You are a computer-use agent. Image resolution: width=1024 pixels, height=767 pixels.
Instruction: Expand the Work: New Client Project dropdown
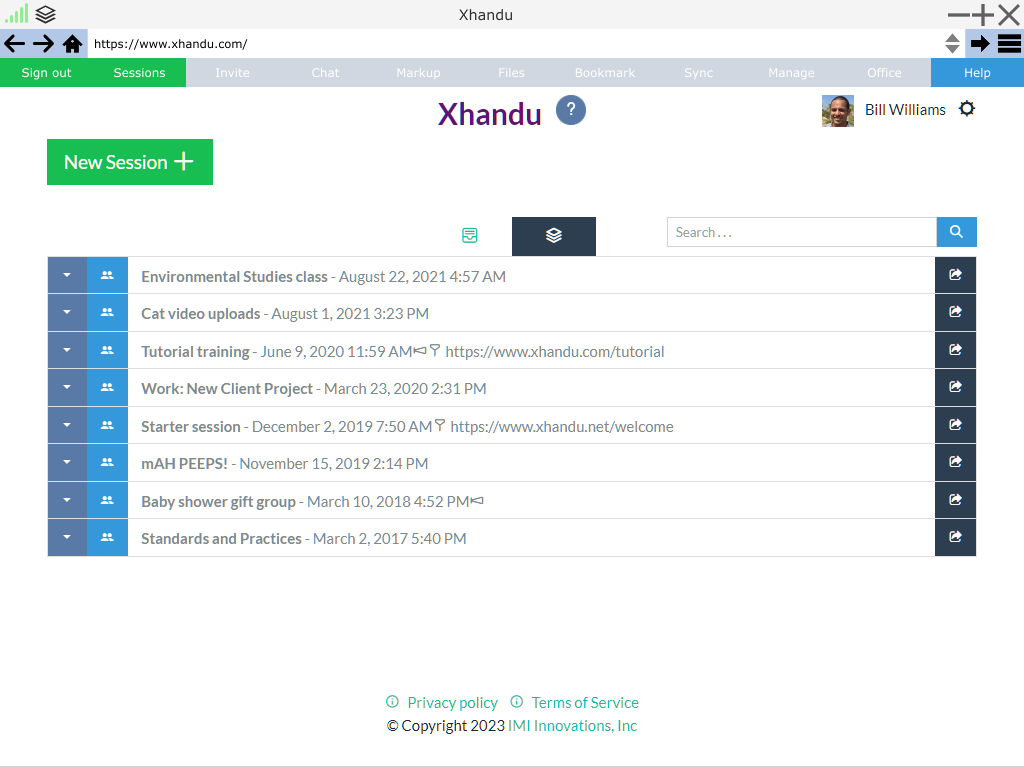point(67,388)
